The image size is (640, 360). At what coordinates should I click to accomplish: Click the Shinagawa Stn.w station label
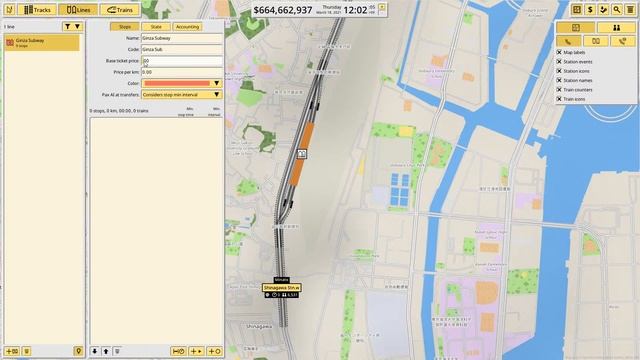point(282,288)
